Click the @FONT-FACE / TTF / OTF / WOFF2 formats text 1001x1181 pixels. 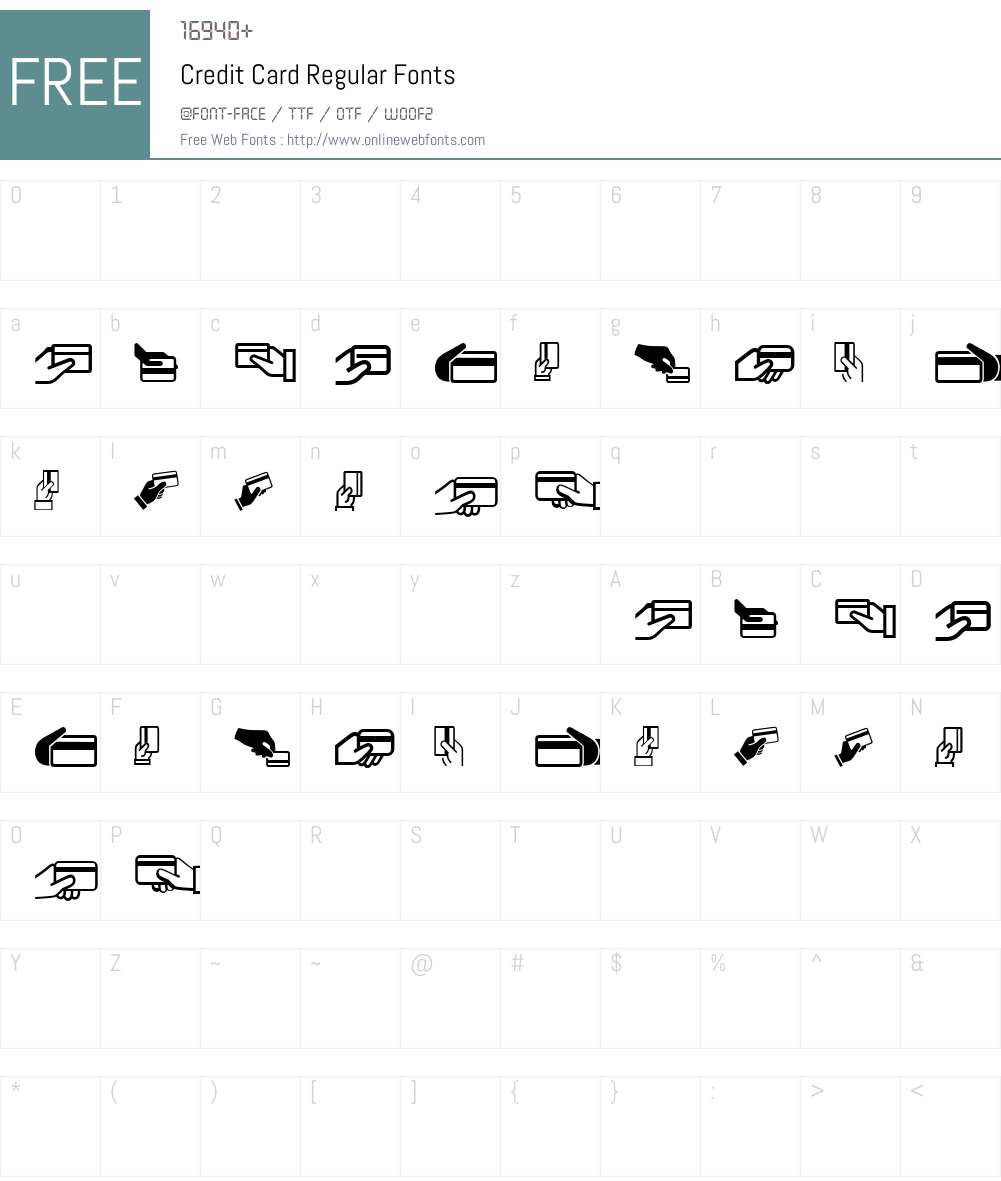click(x=307, y=114)
